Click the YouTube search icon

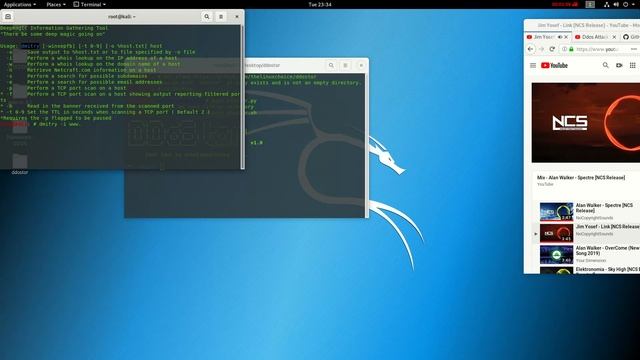pyautogui.click(x=605, y=65)
